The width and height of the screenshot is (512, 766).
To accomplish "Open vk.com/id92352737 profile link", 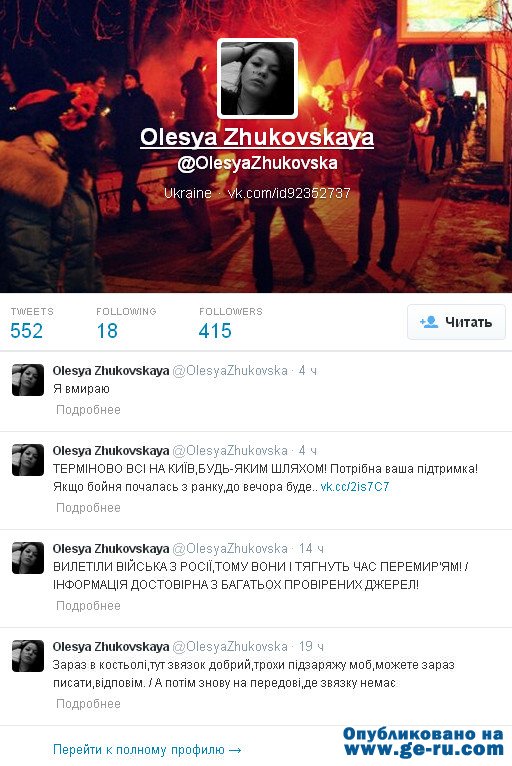I will pos(289,193).
